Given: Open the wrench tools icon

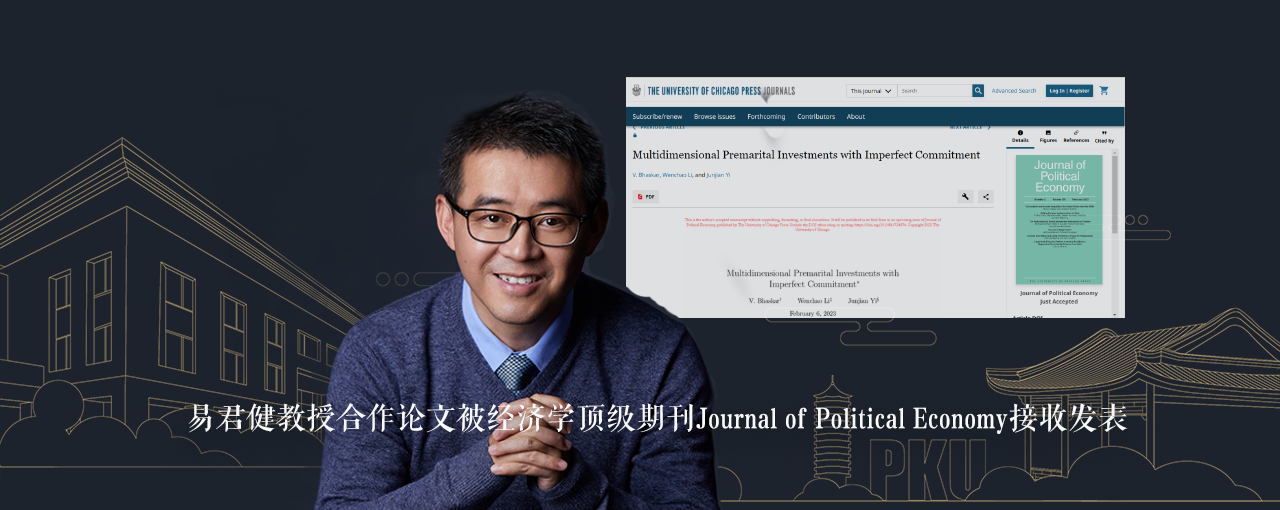Looking at the screenshot, I should pyautogui.click(x=965, y=197).
